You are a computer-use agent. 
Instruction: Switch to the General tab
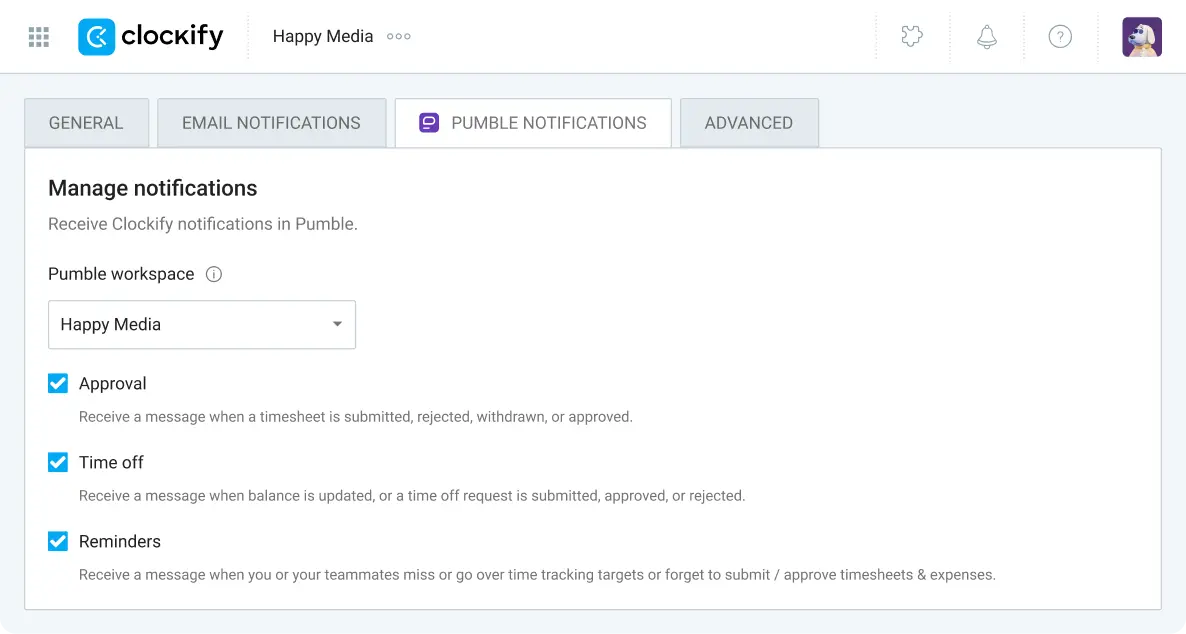tap(86, 123)
